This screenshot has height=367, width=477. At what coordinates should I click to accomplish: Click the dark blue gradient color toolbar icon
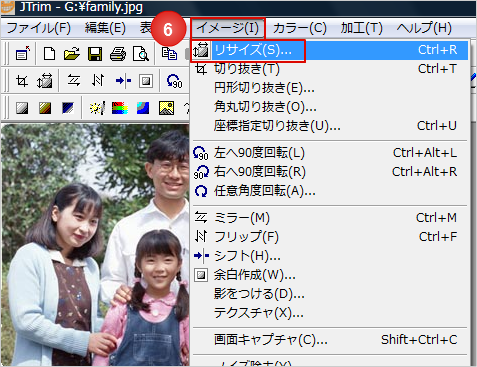click(68, 108)
